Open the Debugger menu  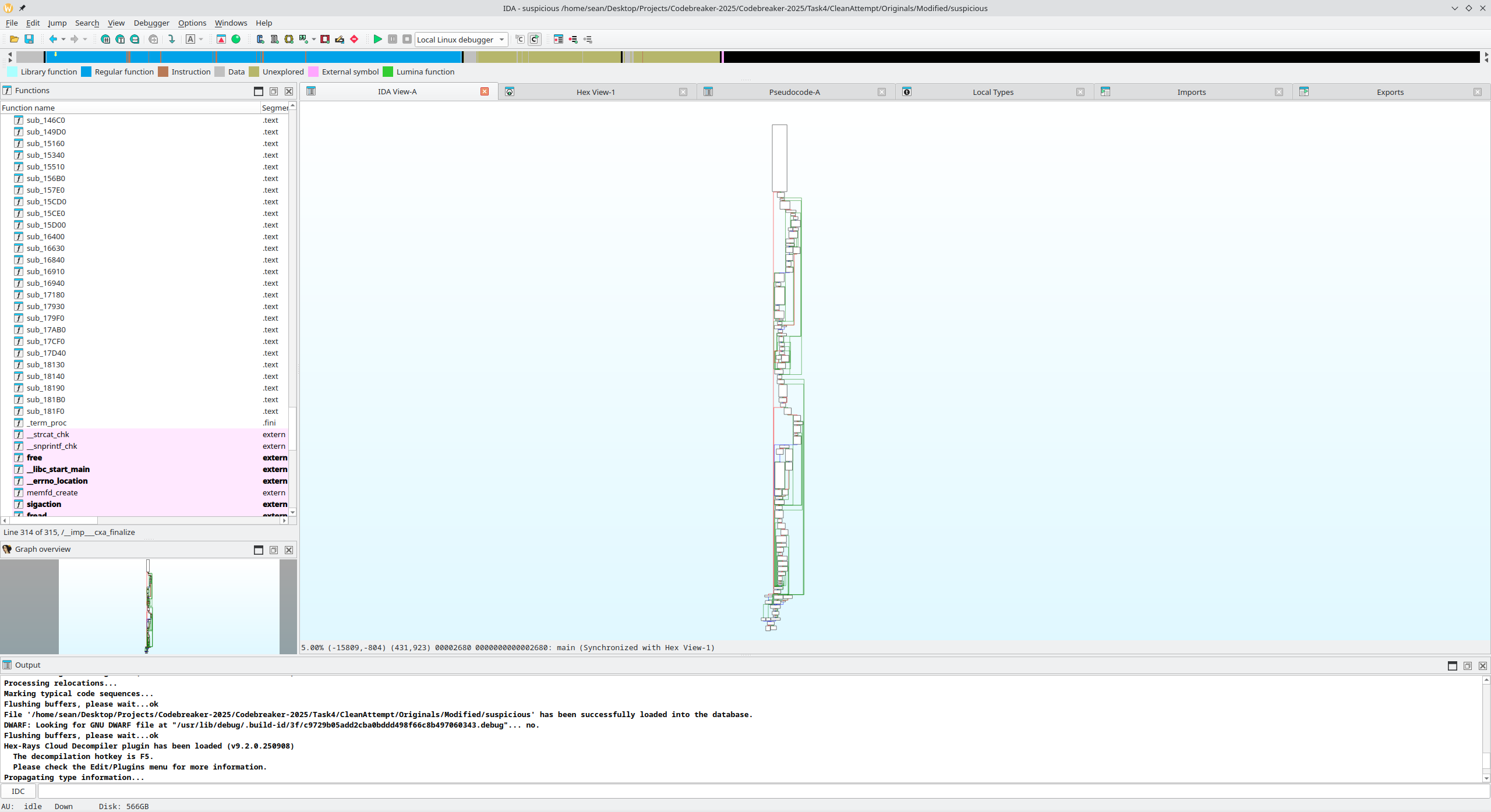pyautogui.click(x=151, y=23)
